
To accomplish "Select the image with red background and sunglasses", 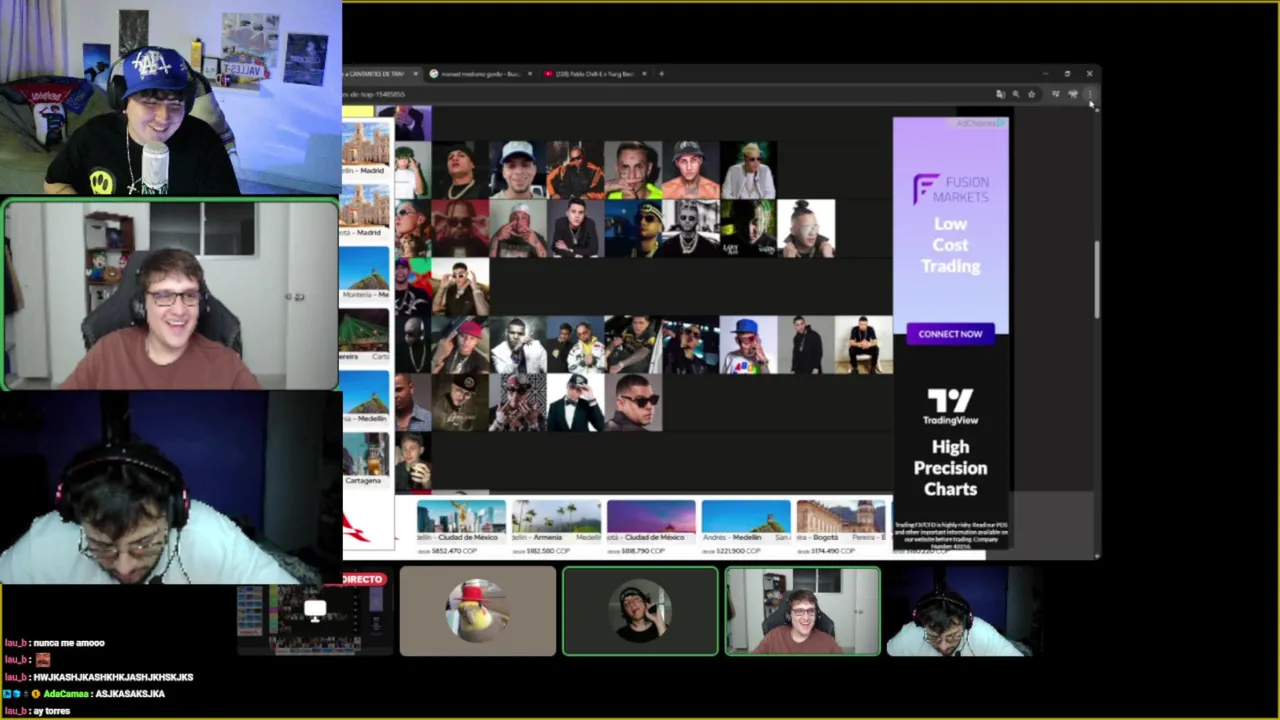I will pos(460,228).
